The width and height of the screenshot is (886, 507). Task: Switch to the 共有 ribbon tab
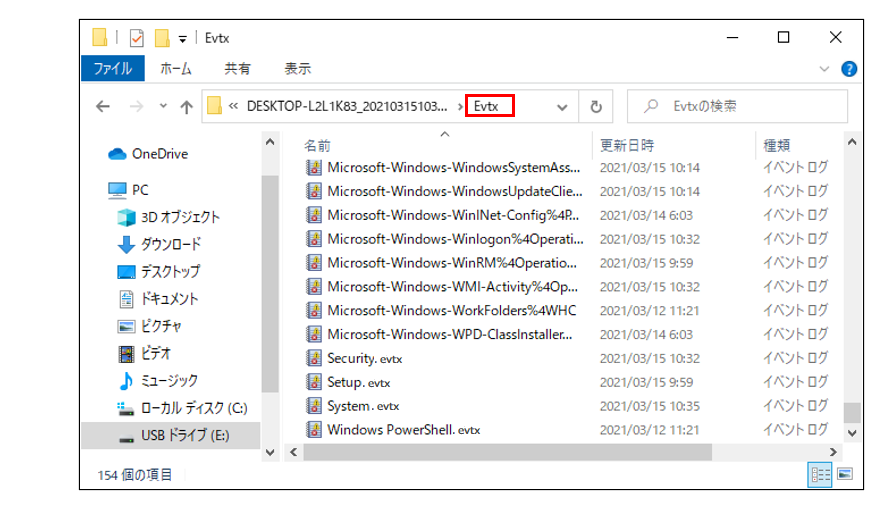(x=237, y=68)
